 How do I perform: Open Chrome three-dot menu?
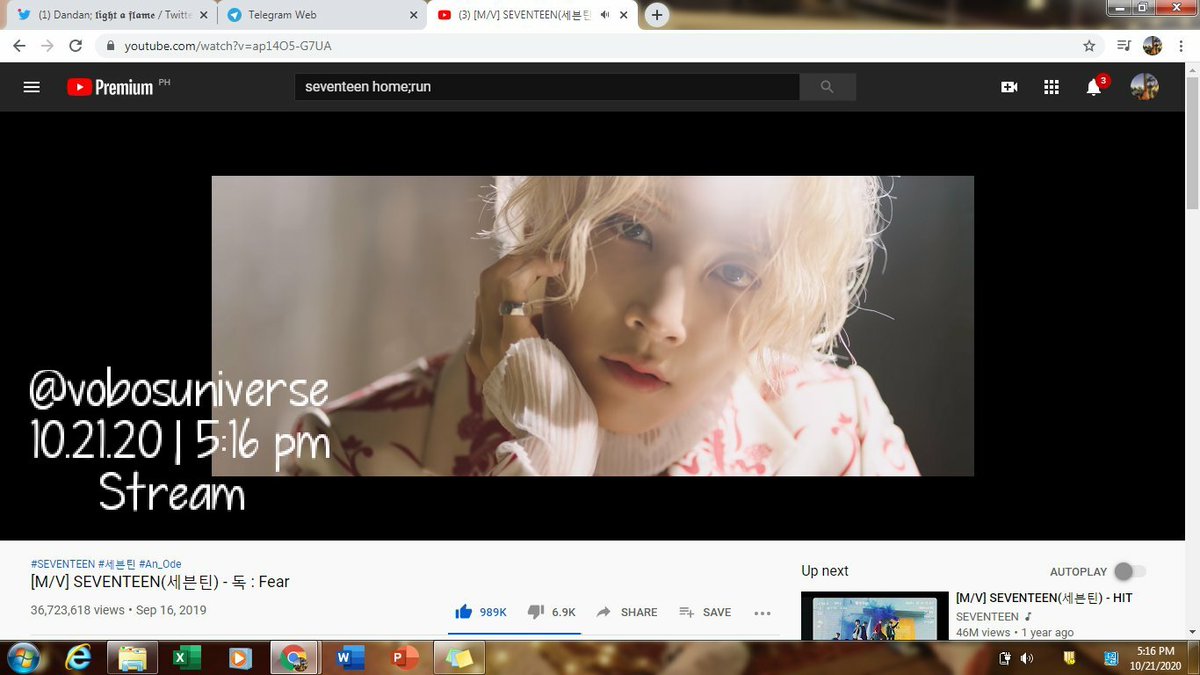(1181, 46)
